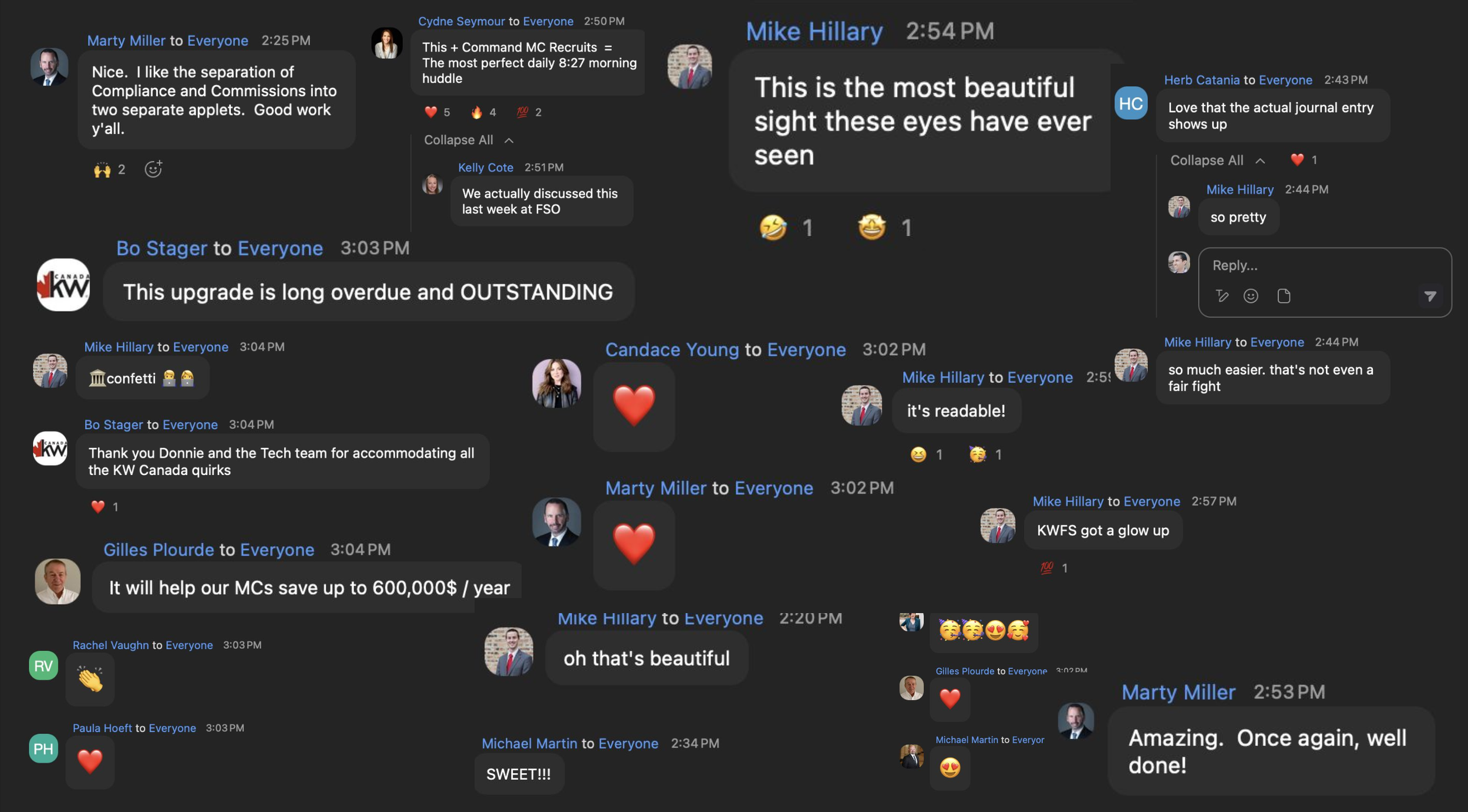Click the Bo Stager sender name at 3:03 PM
The height and width of the screenshot is (812, 1468).
coord(161,248)
